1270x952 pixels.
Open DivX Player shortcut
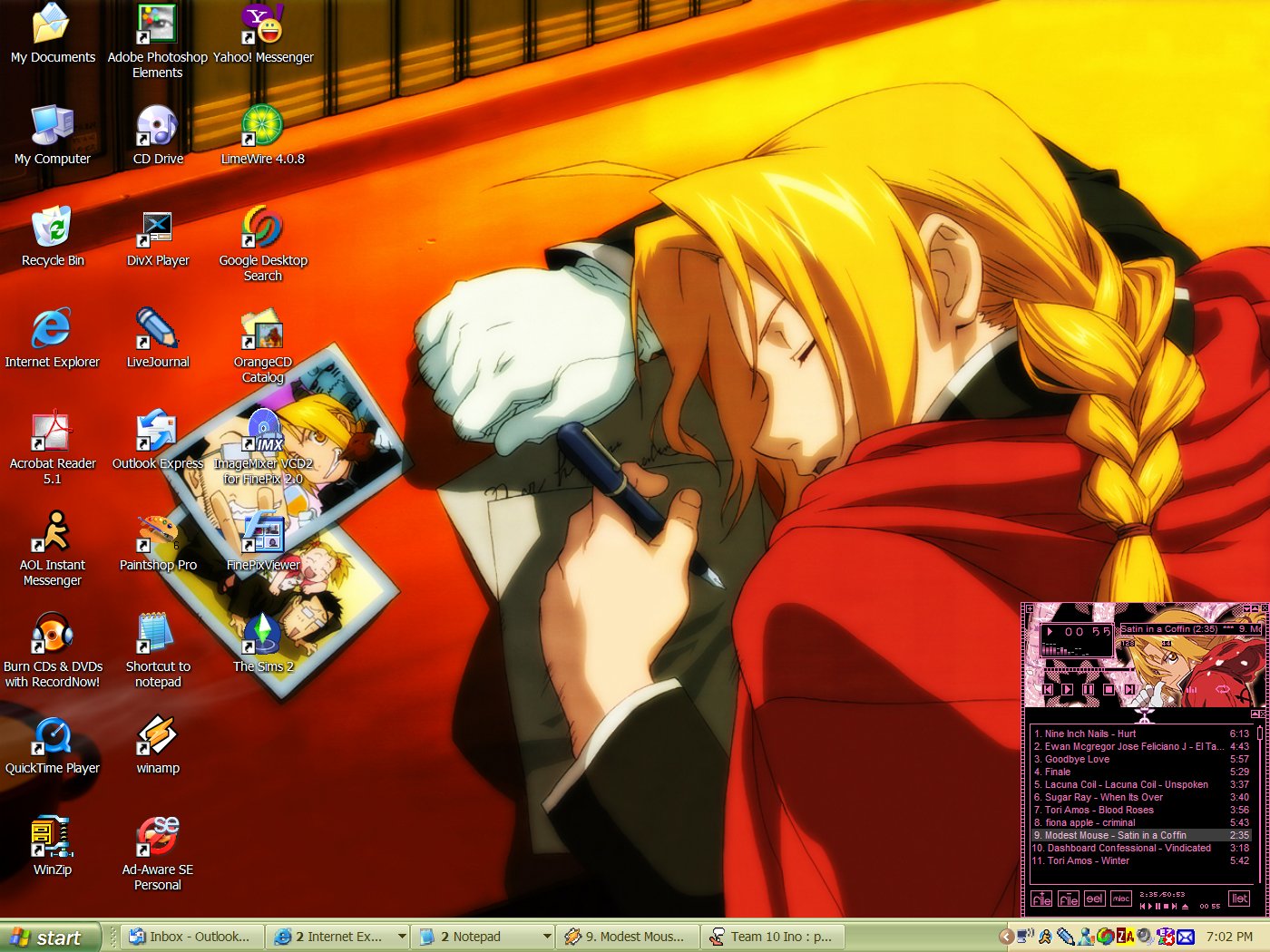(x=158, y=238)
